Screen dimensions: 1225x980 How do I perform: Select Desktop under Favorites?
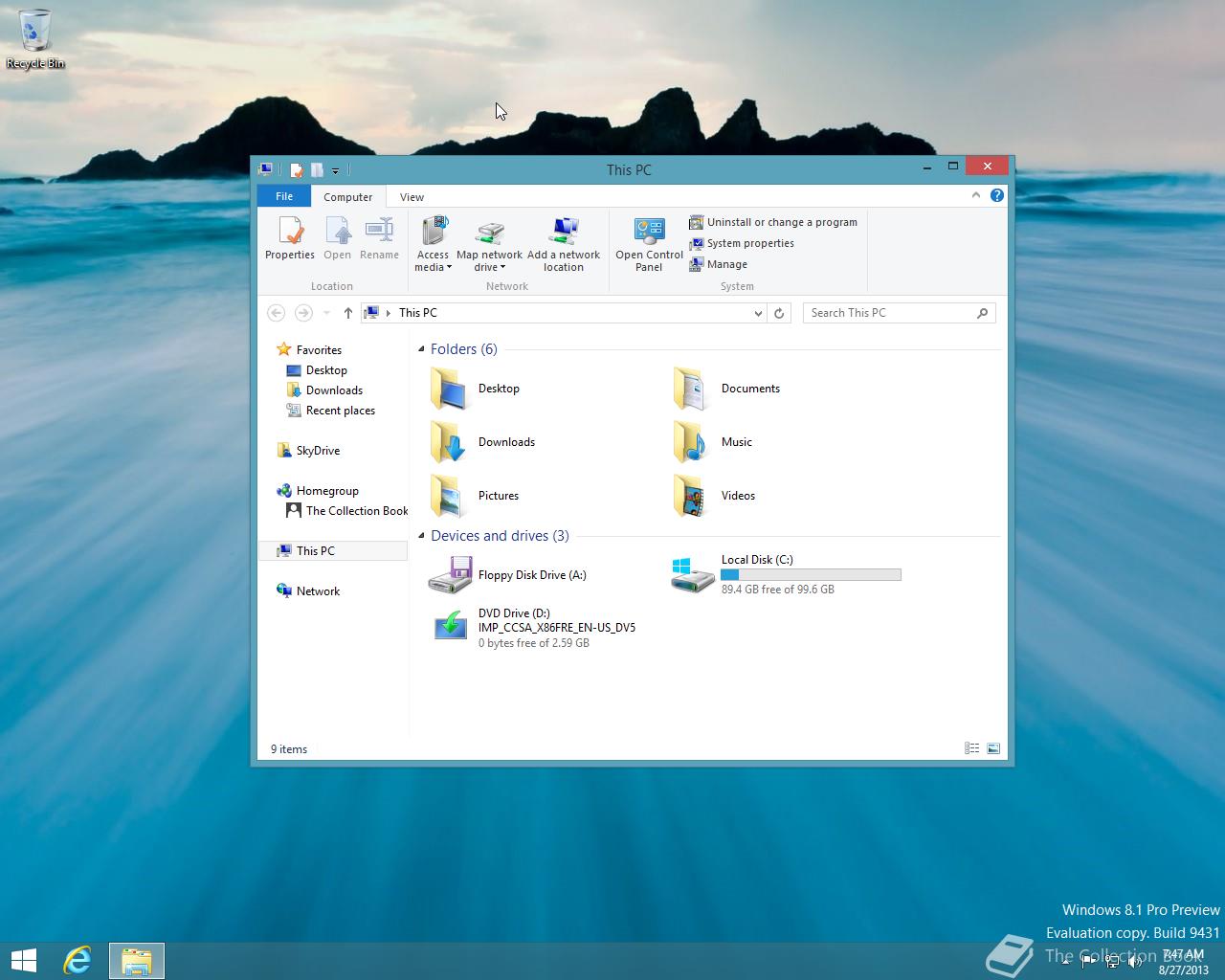pos(326,370)
